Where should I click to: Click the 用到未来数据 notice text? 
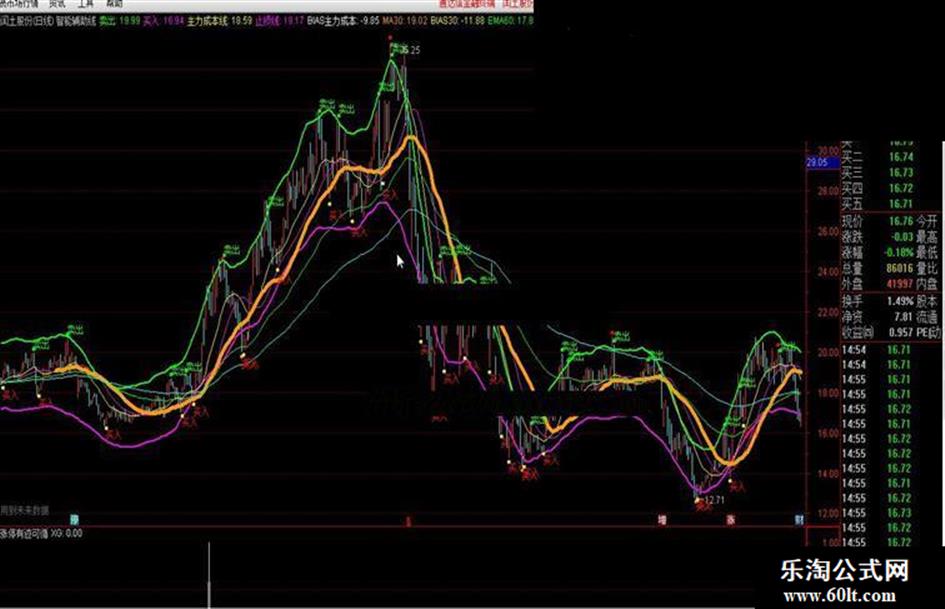(x=25, y=510)
